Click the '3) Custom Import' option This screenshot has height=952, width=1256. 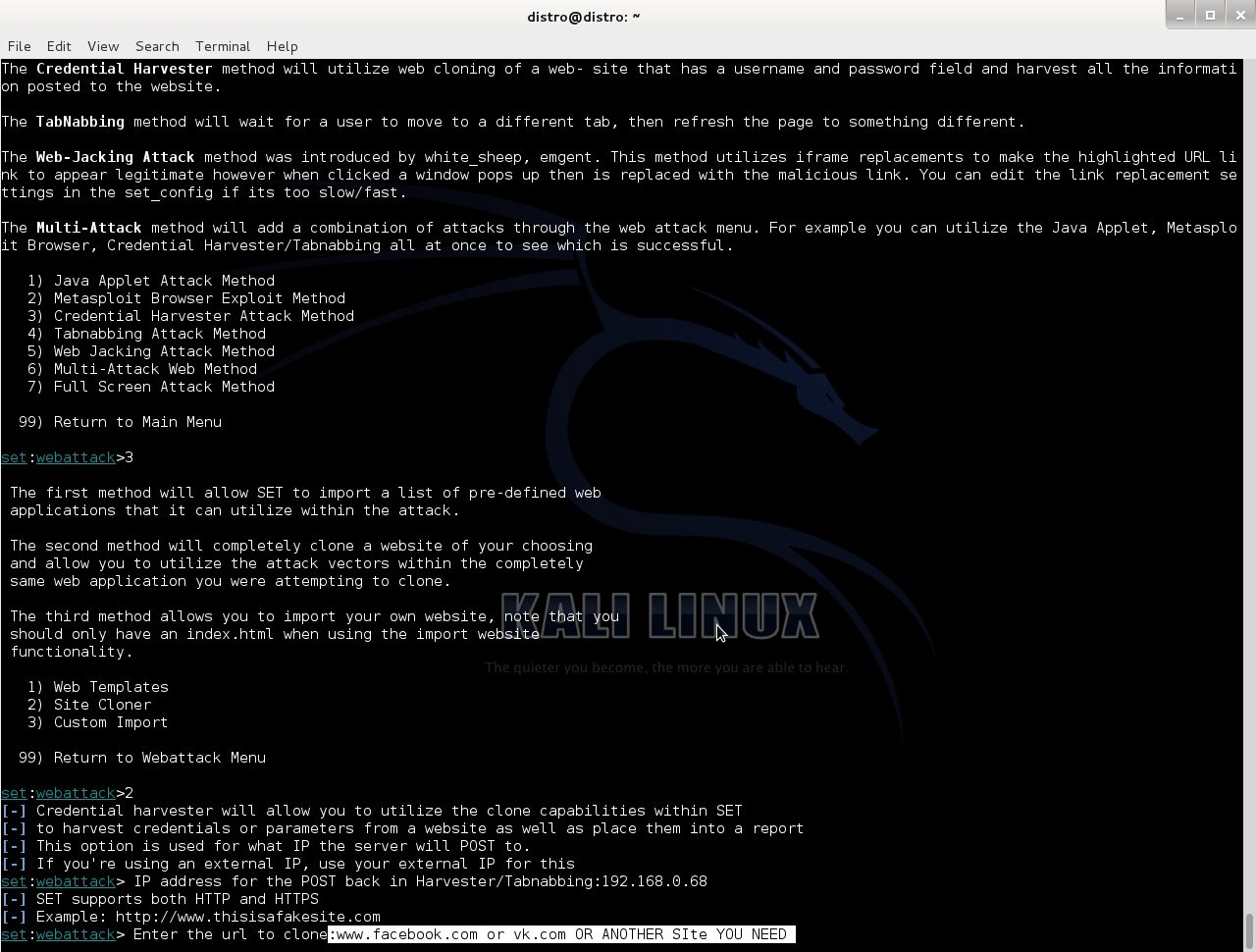tap(98, 722)
